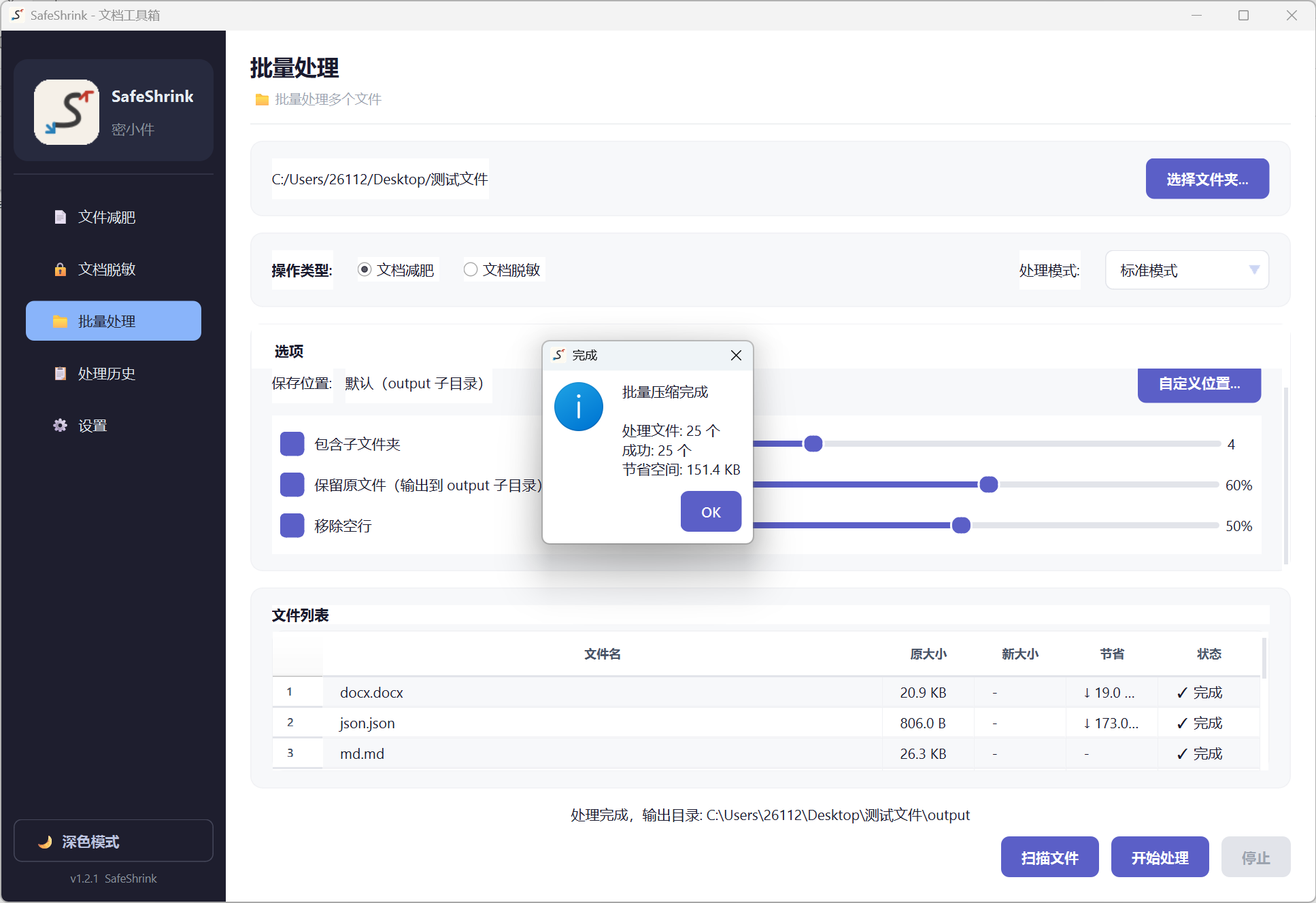This screenshot has height=903, width=1316.
Task: Click the lock icon beside 文档脱敏
Action: coord(61,269)
